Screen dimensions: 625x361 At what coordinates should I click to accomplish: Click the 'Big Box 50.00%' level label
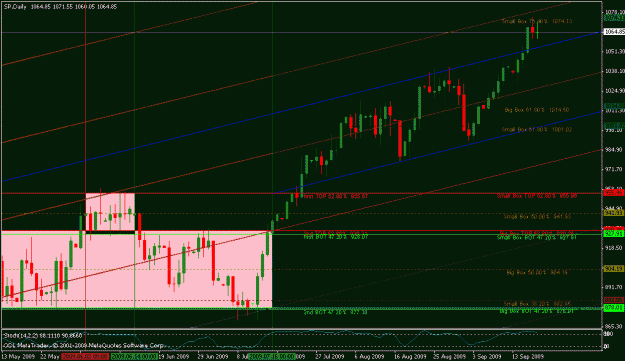point(537,273)
